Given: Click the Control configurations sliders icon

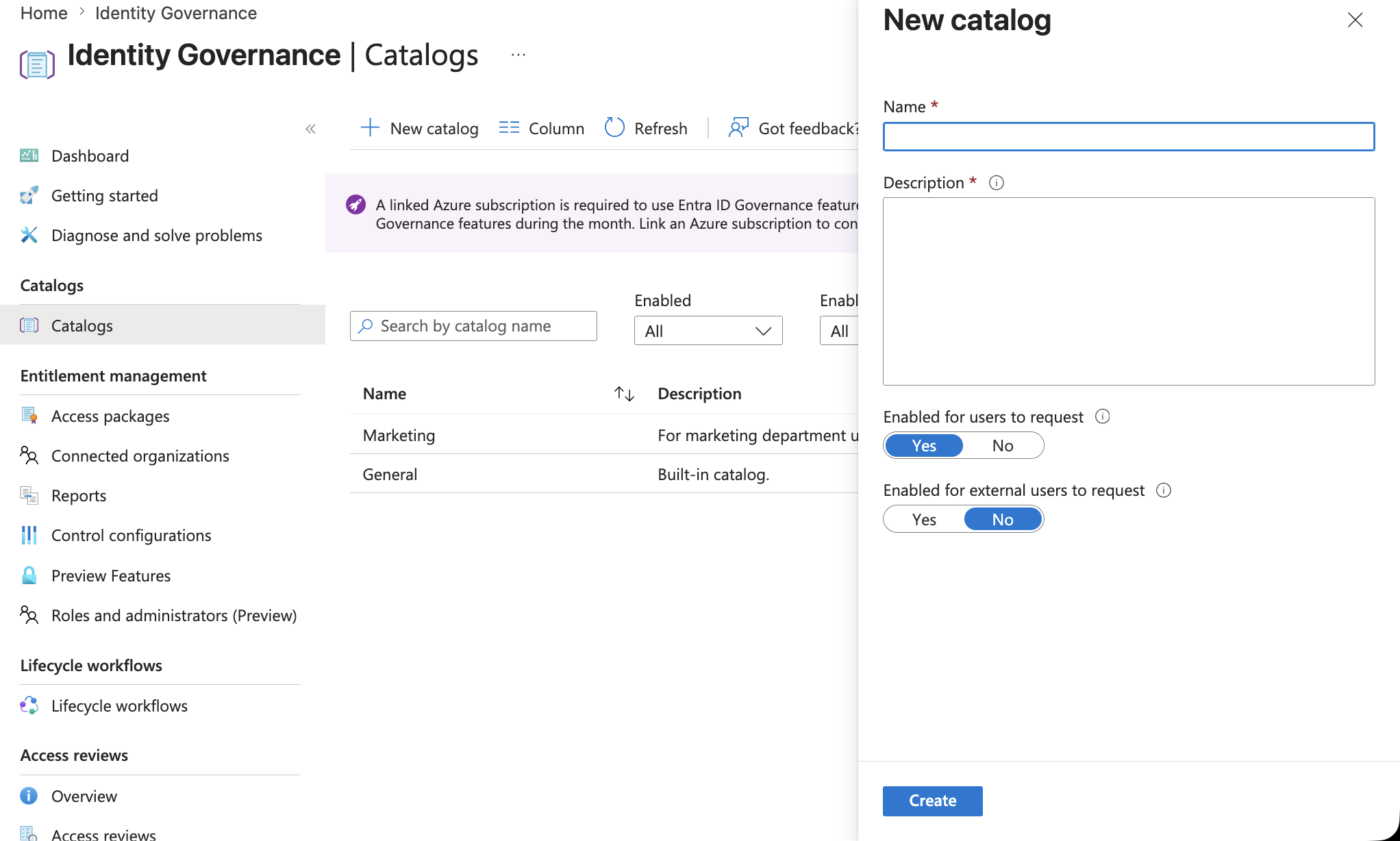Looking at the screenshot, I should [29, 535].
